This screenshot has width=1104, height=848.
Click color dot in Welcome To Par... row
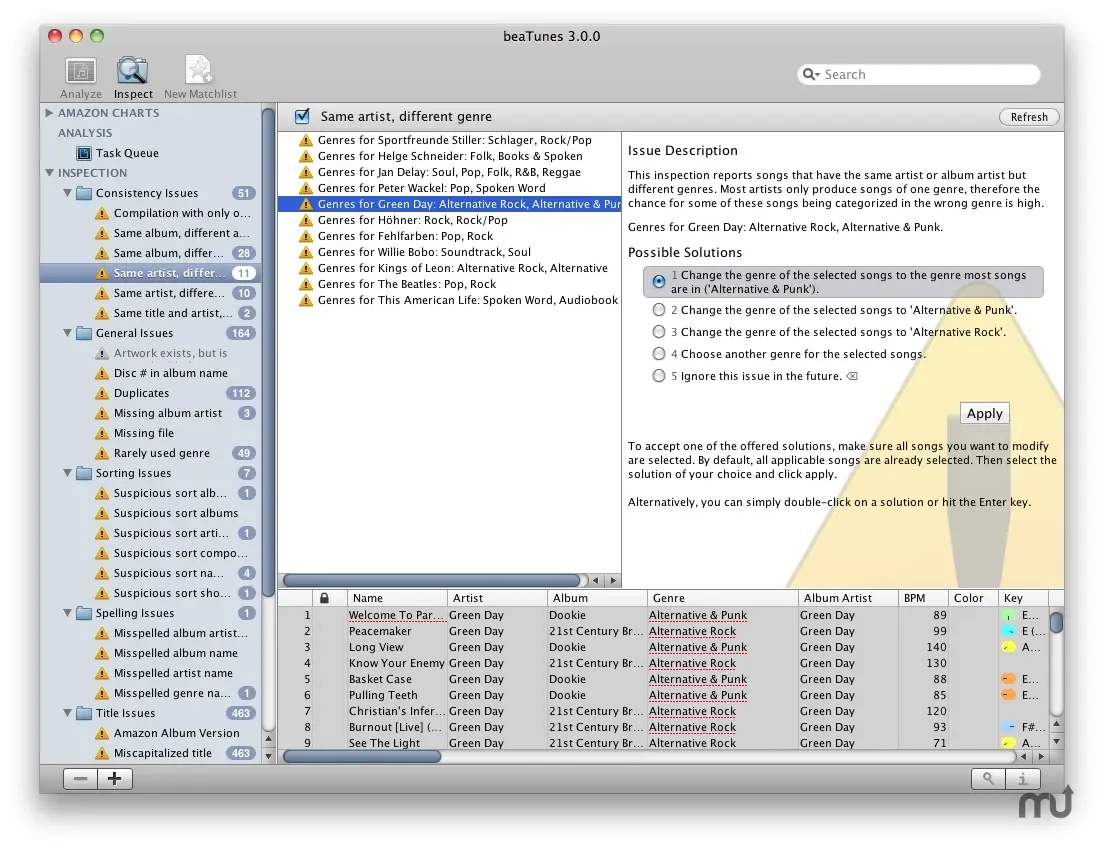tap(1008, 616)
